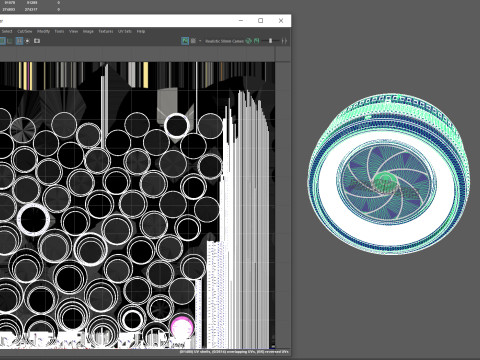Click the green circular refresh icon
Image resolution: width=480 pixels, height=360 pixels.
point(248,41)
